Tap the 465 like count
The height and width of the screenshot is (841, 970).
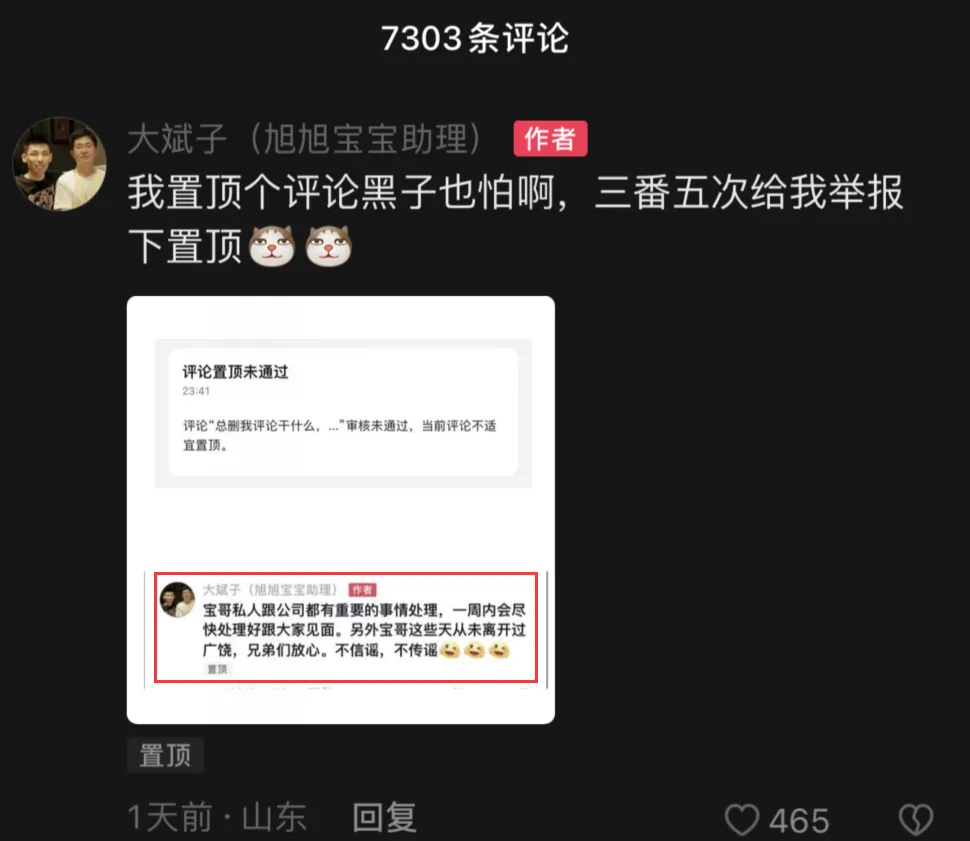click(799, 821)
